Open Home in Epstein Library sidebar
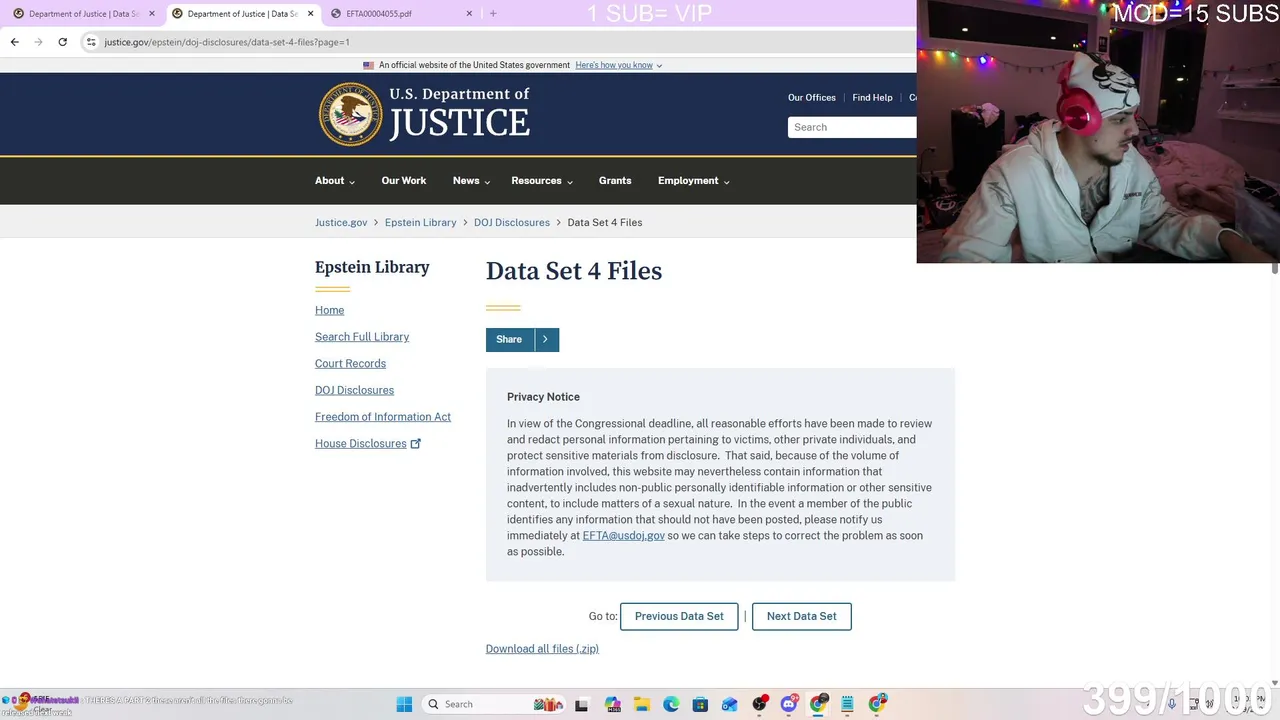Image resolution: width=1280 pixels, height=720 pixels. click(329, 310)
